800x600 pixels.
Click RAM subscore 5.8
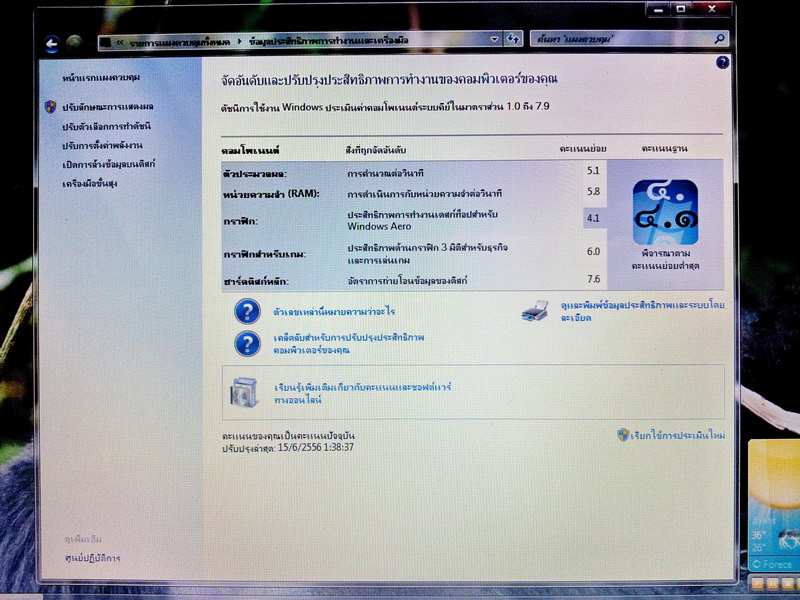593,192
